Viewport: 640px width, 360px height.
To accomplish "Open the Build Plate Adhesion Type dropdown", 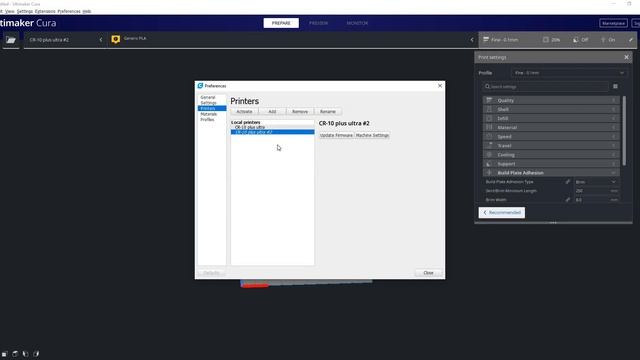I will click(x=596, y=182).
